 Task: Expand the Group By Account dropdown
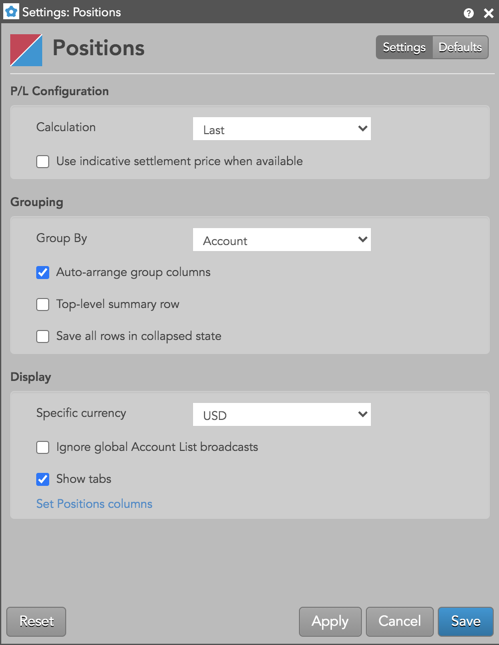pos(282,240)
